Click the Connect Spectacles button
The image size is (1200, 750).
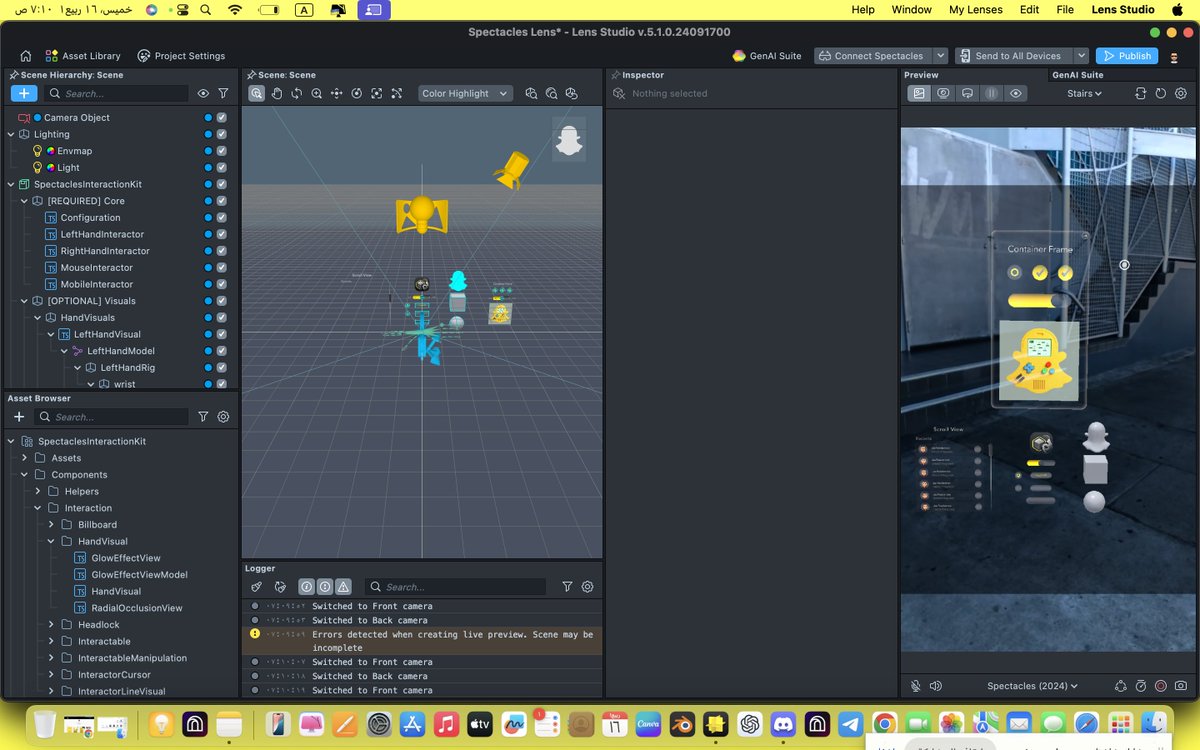(873, 56)
